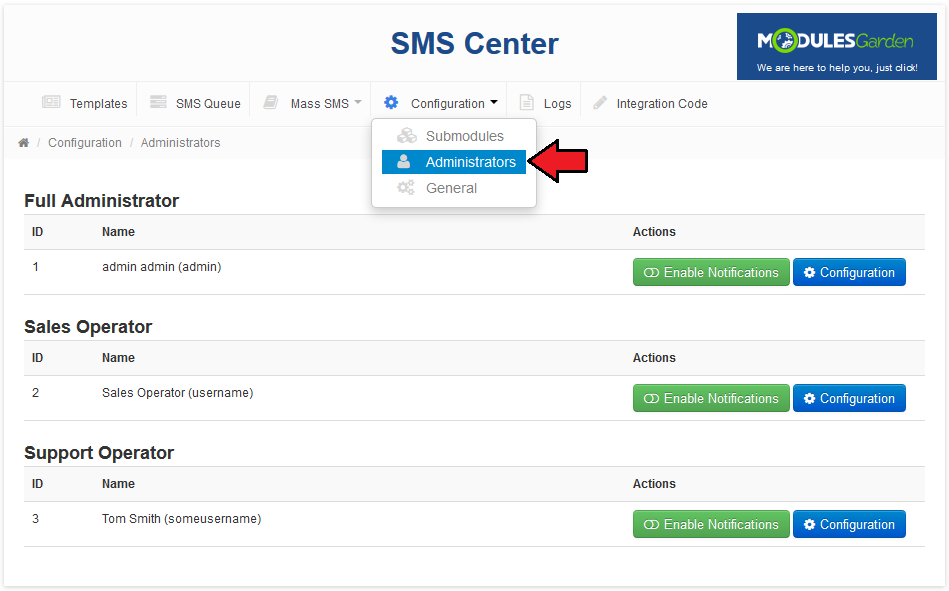The width and height of the screenshot is (949, 591).
Task: Click the Submodules cubes icon
Action: point(406,136)
